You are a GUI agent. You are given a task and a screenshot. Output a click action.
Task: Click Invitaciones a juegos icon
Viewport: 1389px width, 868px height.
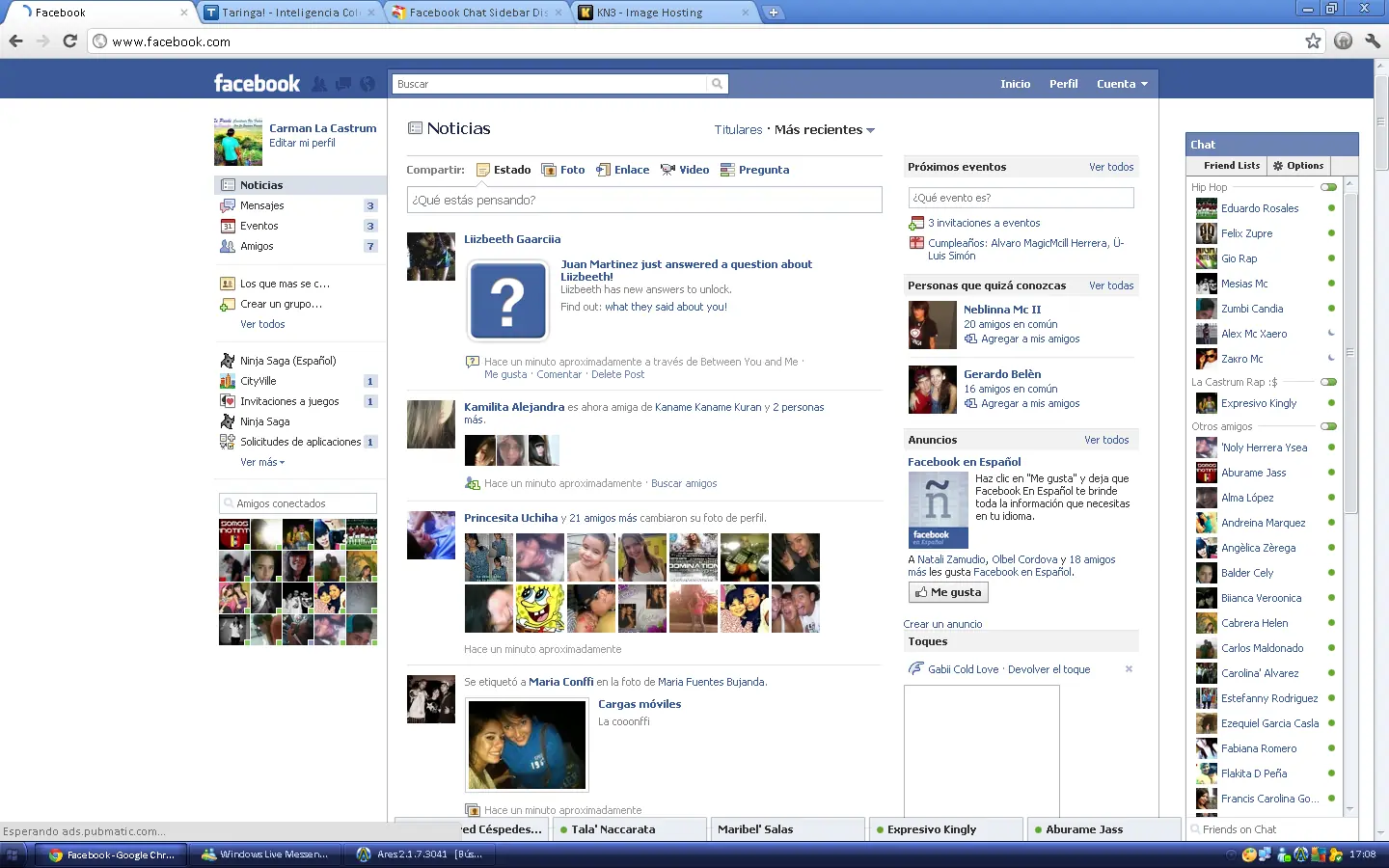pyautogui.click(x=228, y=401)
